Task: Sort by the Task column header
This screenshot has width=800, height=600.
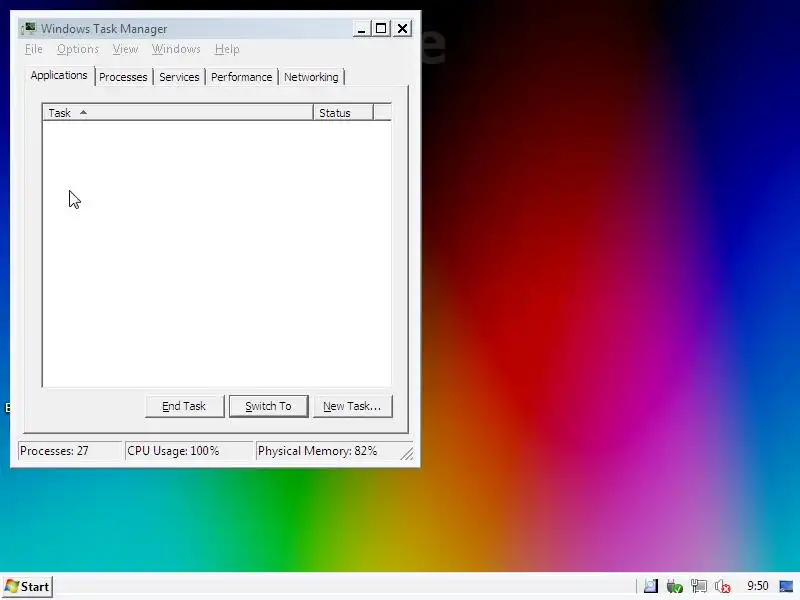Action: point(178,113)
